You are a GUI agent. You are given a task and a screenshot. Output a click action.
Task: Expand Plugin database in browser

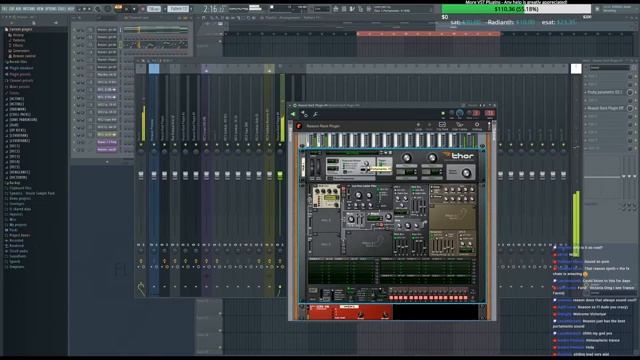point(21,68)
